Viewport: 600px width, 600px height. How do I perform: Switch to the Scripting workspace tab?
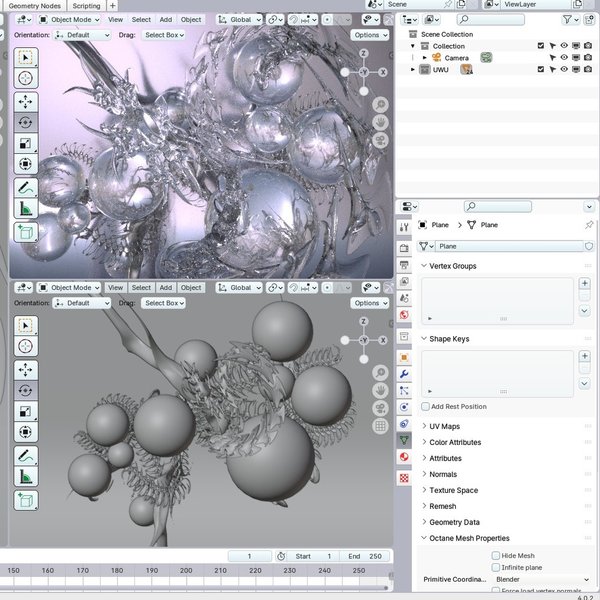coord(86,5)
